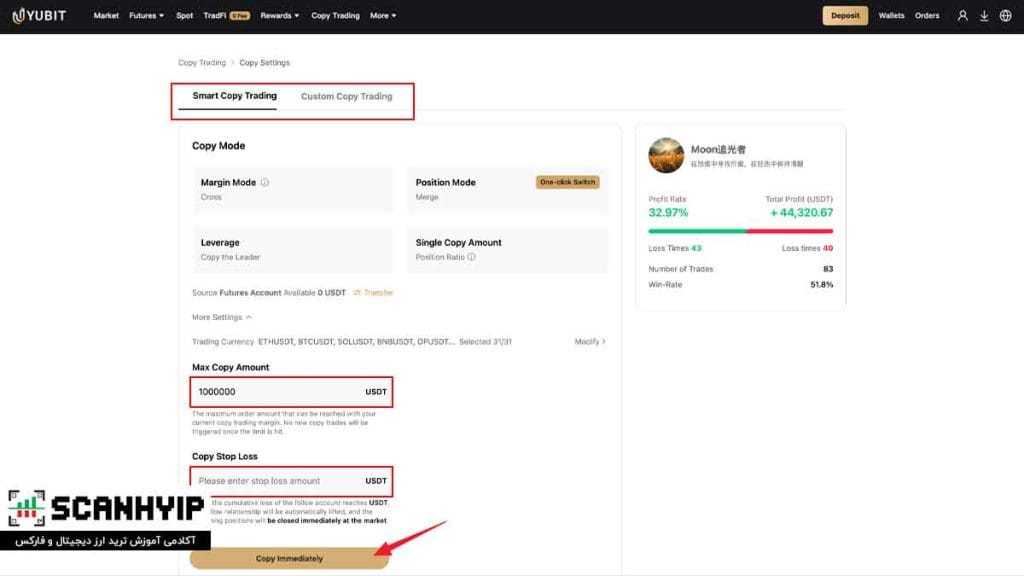Go to the Copy Trading breadcrumb

pyautogui.click(x=202, y=63)
